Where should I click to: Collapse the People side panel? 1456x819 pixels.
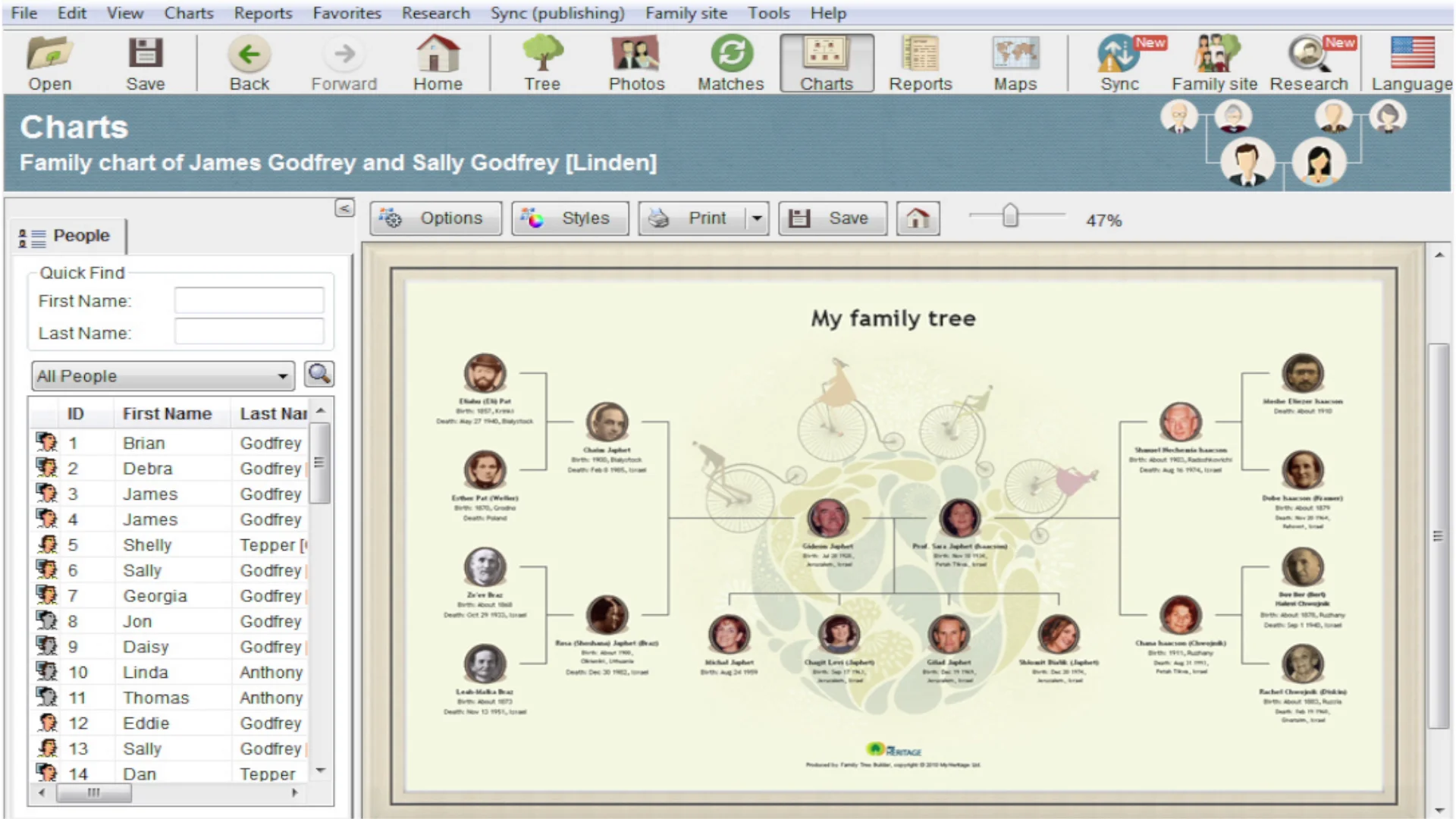(x=344, y=209)
